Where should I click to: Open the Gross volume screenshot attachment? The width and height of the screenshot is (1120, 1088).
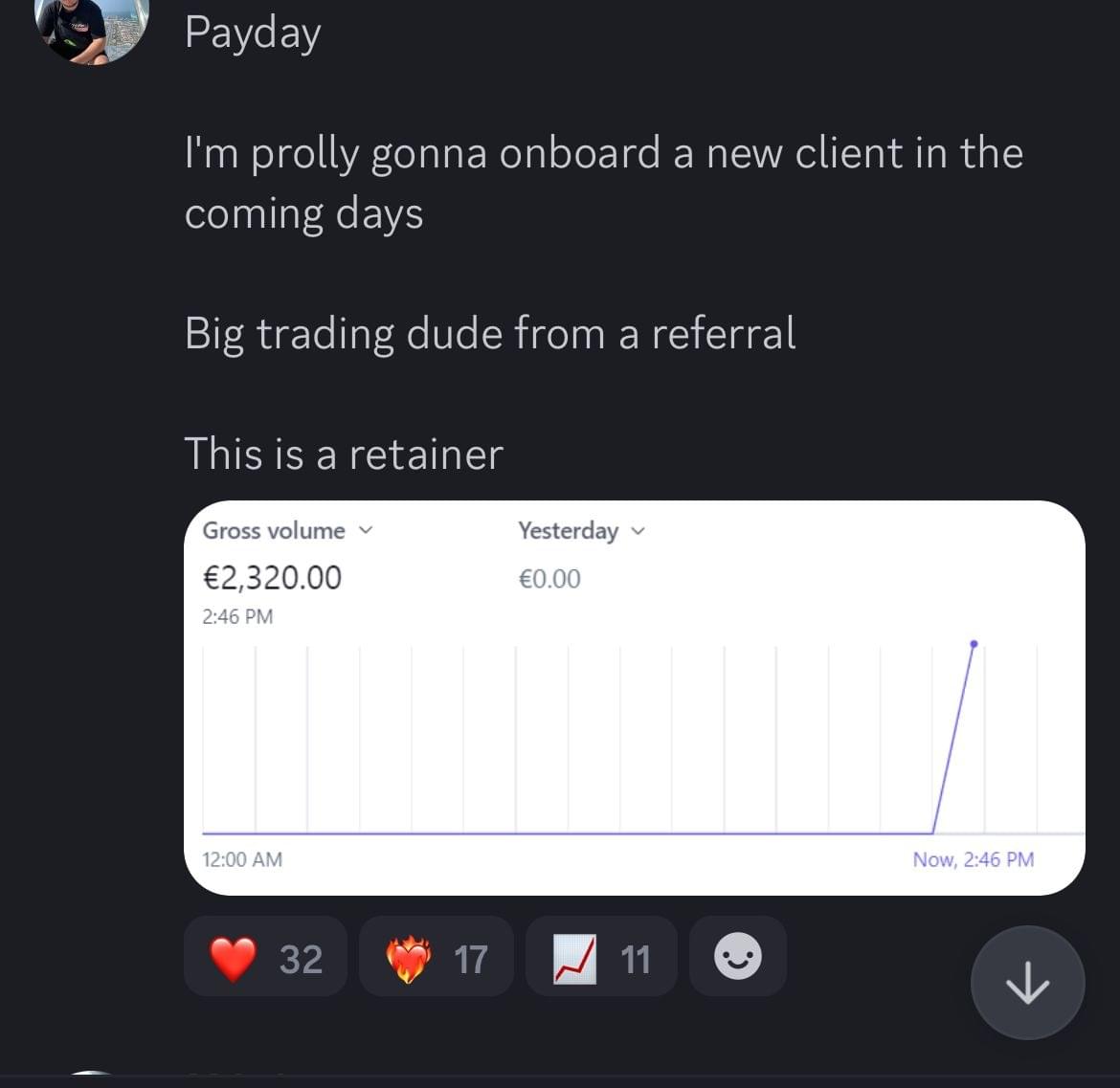click(x=635, y=698)
